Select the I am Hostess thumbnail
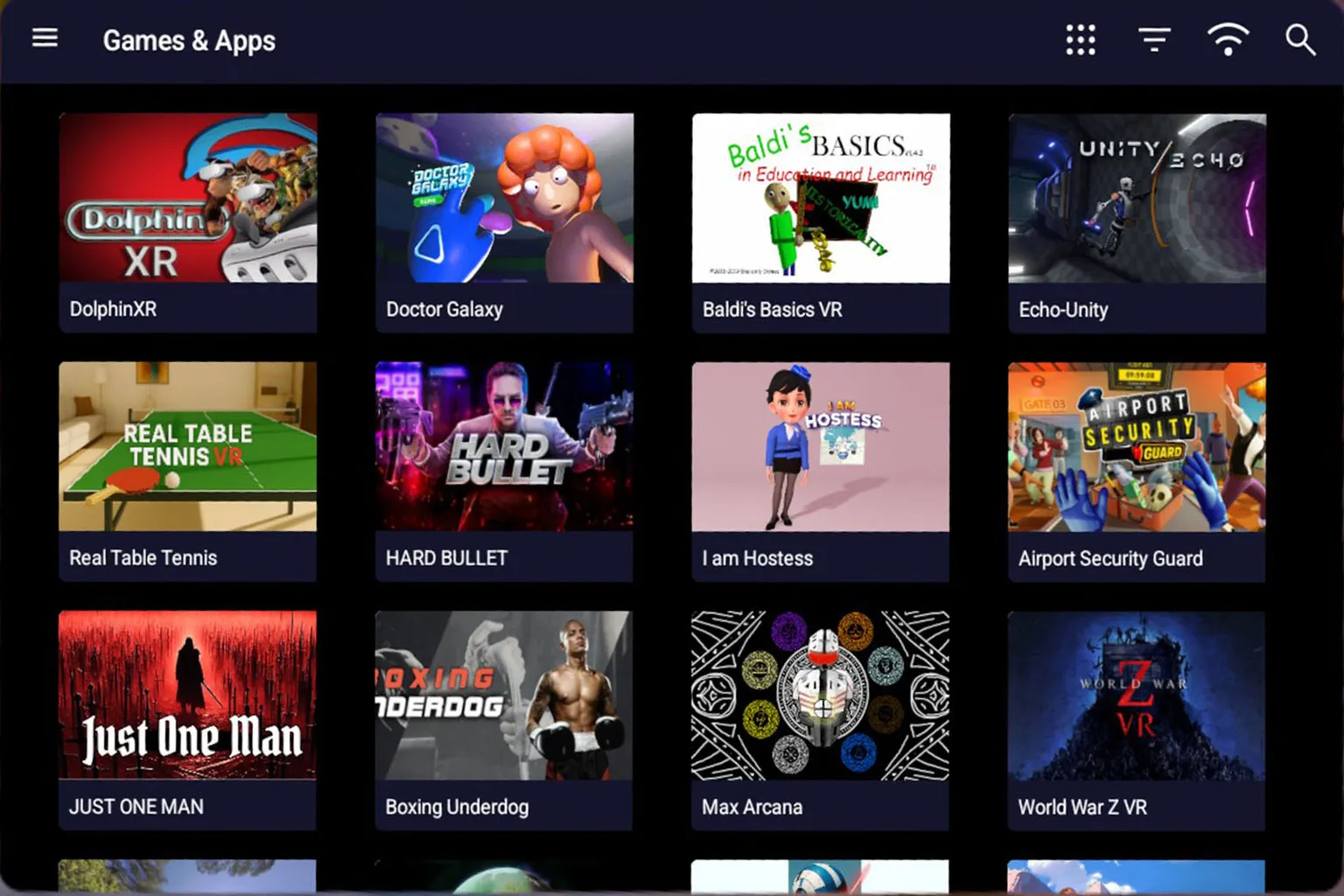This screenshot has width=1344, height=896. tap(821, 446)
